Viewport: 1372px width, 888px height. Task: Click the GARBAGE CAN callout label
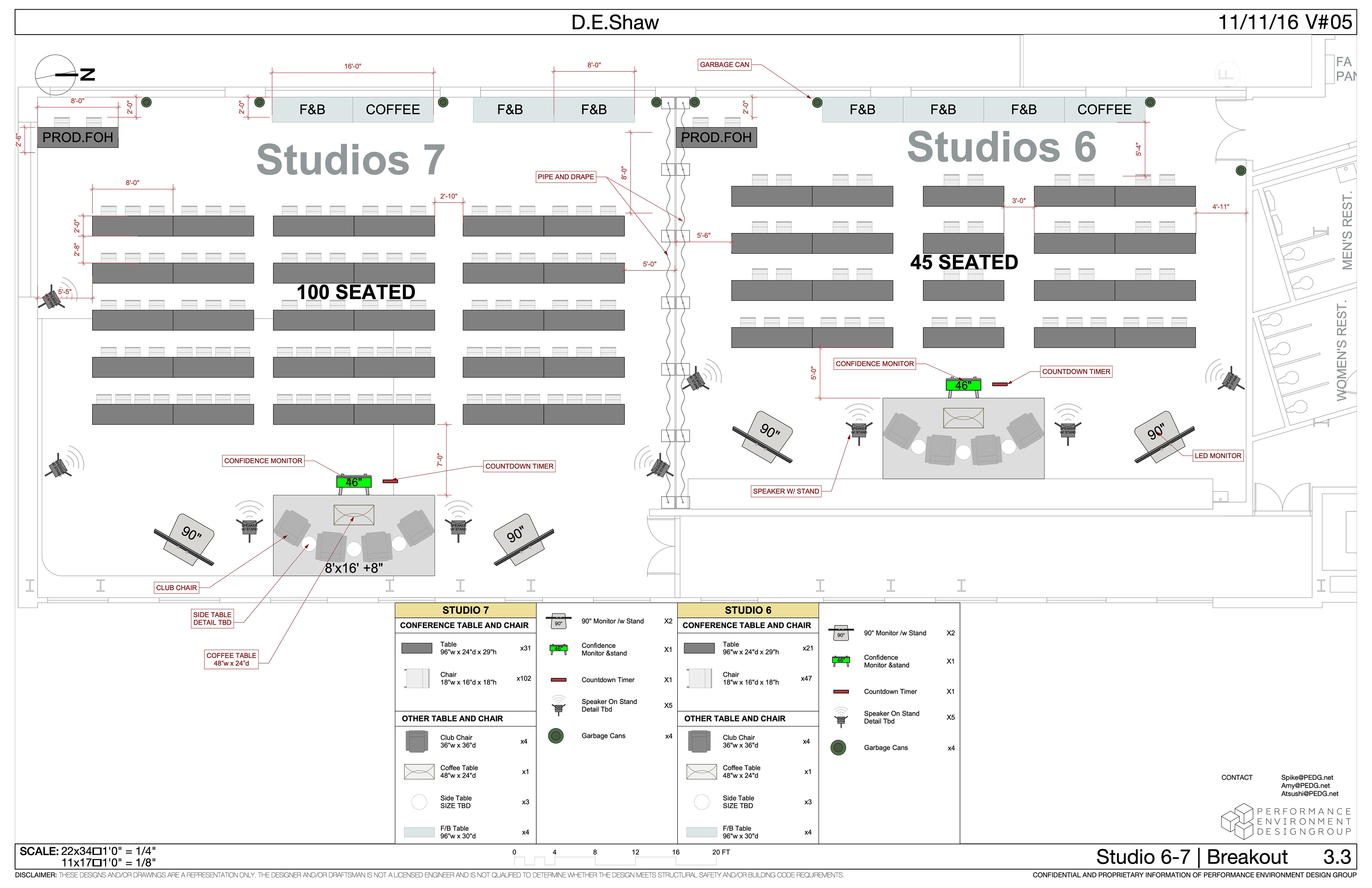pos(724,65)
